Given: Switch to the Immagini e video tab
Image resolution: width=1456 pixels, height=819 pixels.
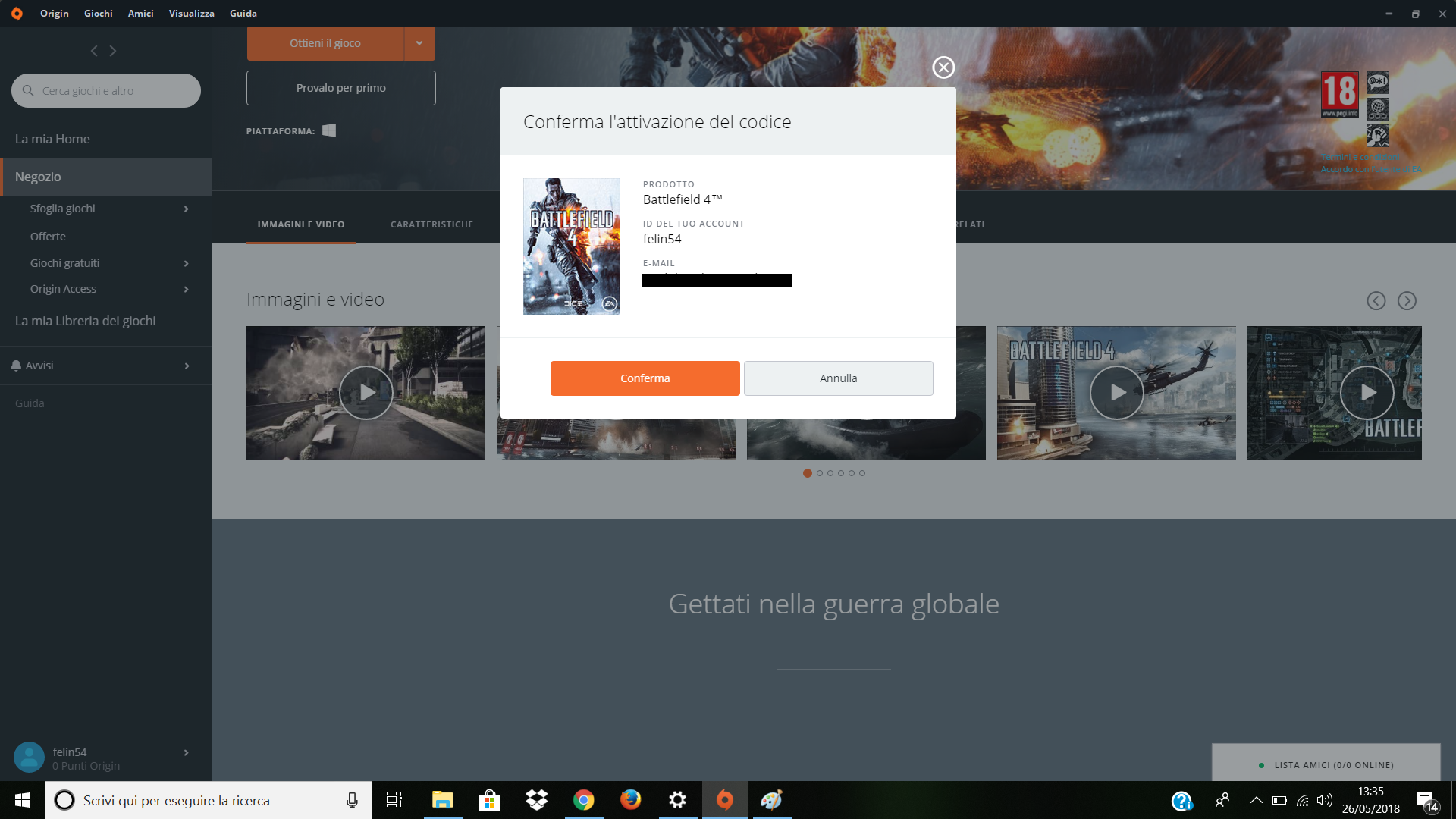Looking at the screenshot, I should click(x=301, y=224).
